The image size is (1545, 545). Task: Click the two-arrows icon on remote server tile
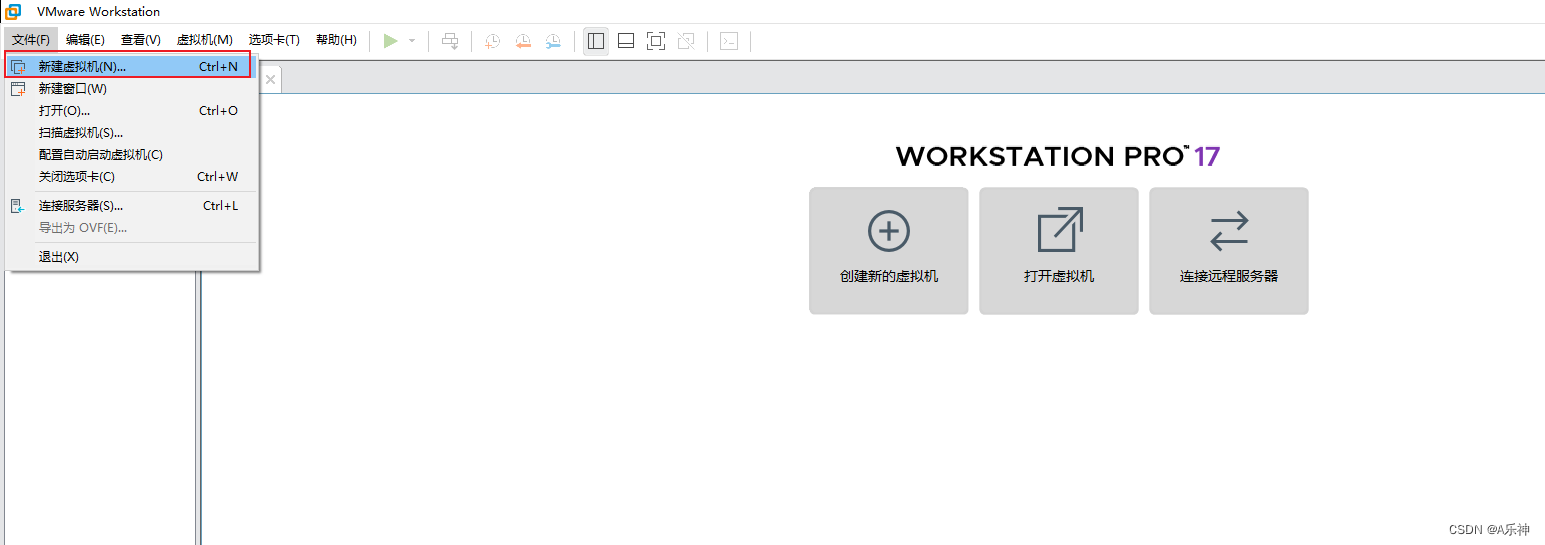(1229, 230)
